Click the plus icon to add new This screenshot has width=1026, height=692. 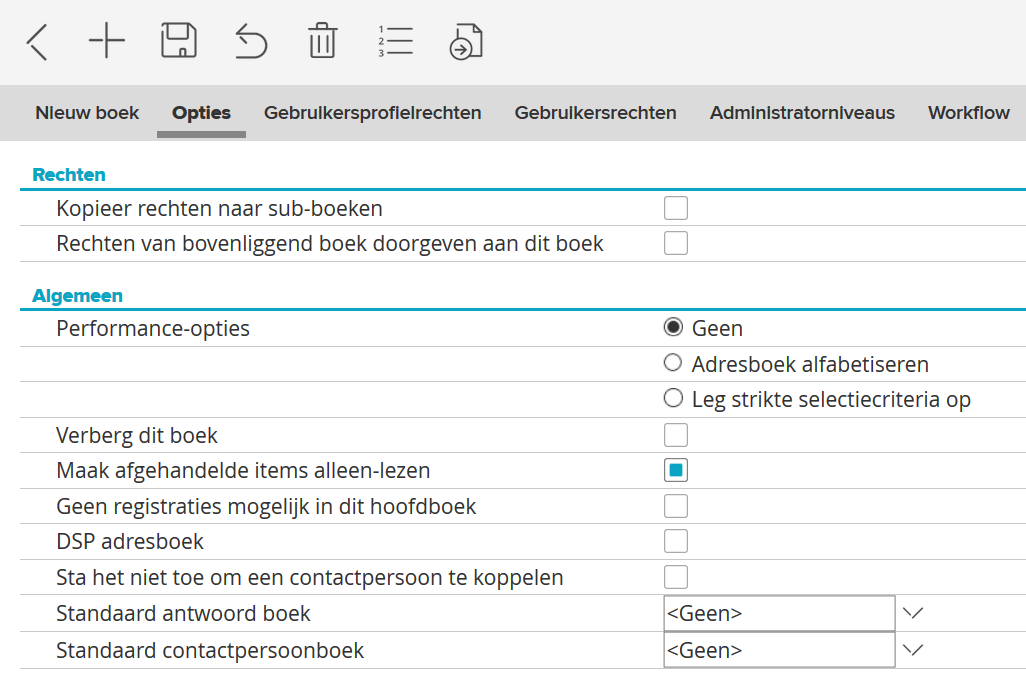click(x=106, y=42)
